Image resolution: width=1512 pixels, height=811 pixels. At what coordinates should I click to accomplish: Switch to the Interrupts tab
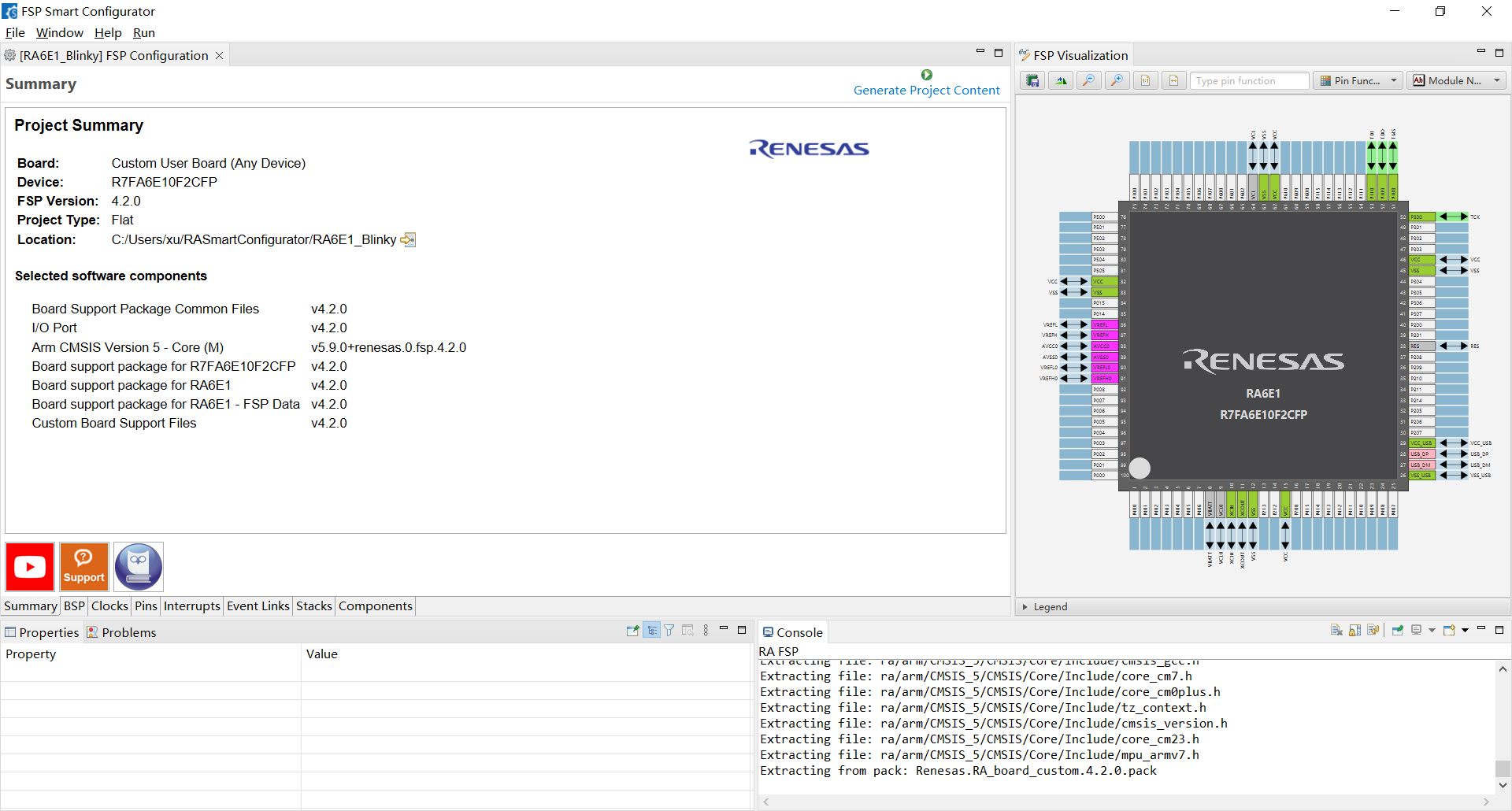click(192, 606)
